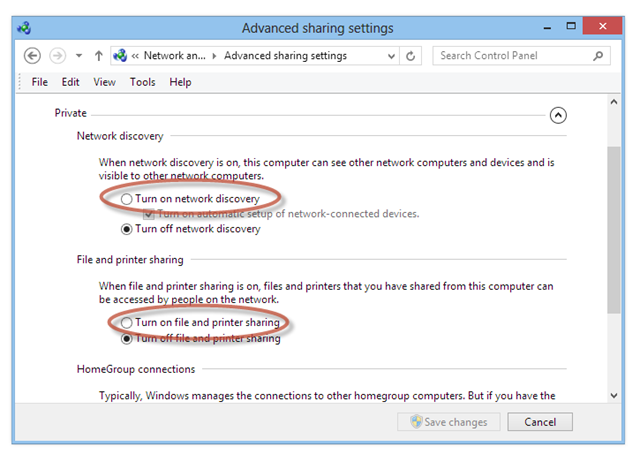The image size is (640, 462).
Task: Click the network icon in the address bar
Action: 120,56
